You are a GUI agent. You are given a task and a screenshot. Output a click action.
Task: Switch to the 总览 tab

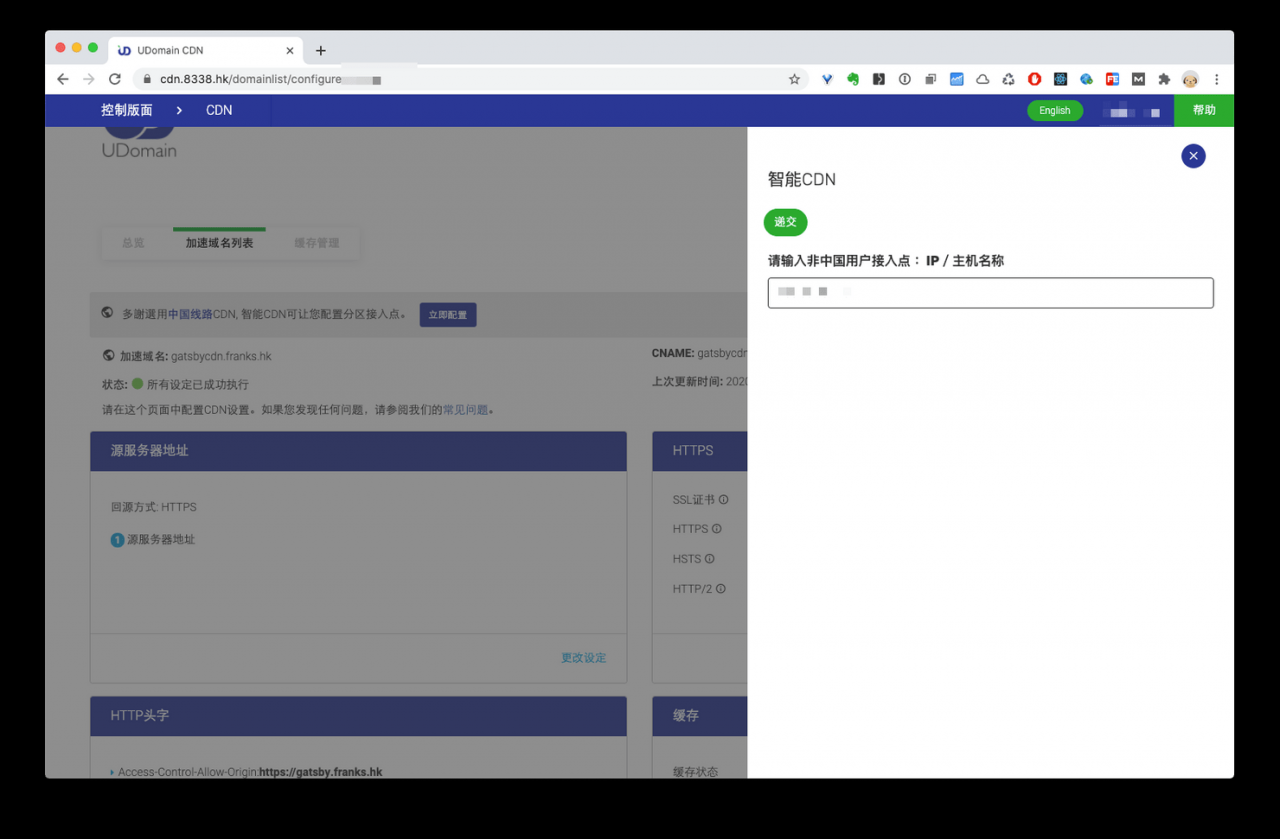(133, 242)
